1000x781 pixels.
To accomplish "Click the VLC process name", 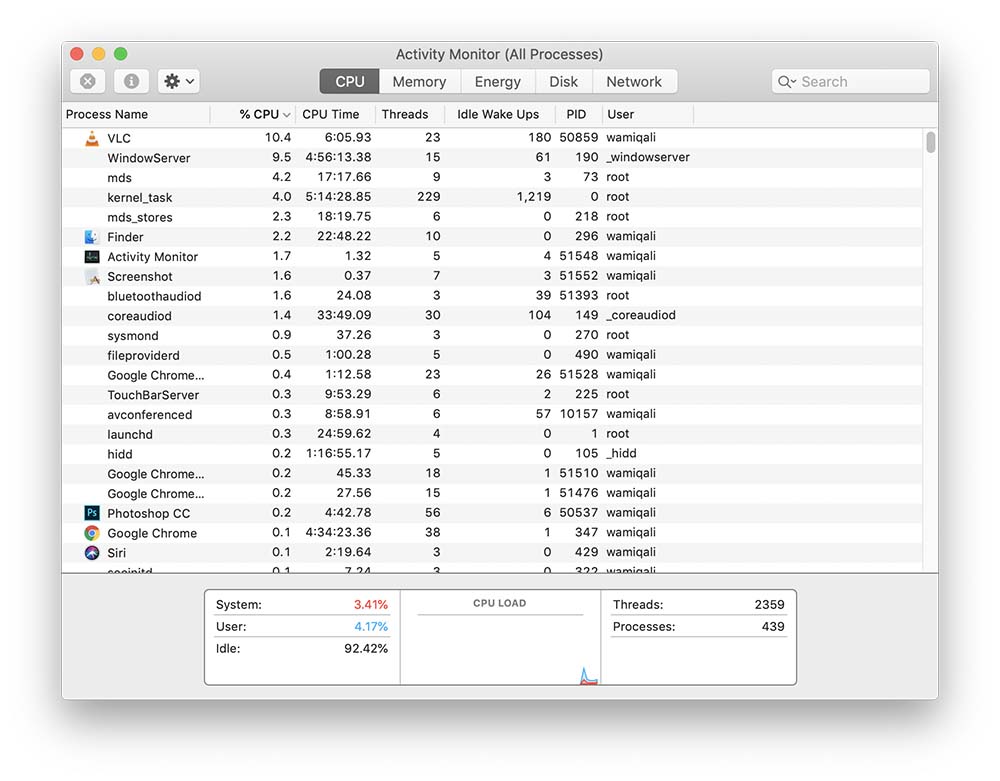I will point(119,138).
